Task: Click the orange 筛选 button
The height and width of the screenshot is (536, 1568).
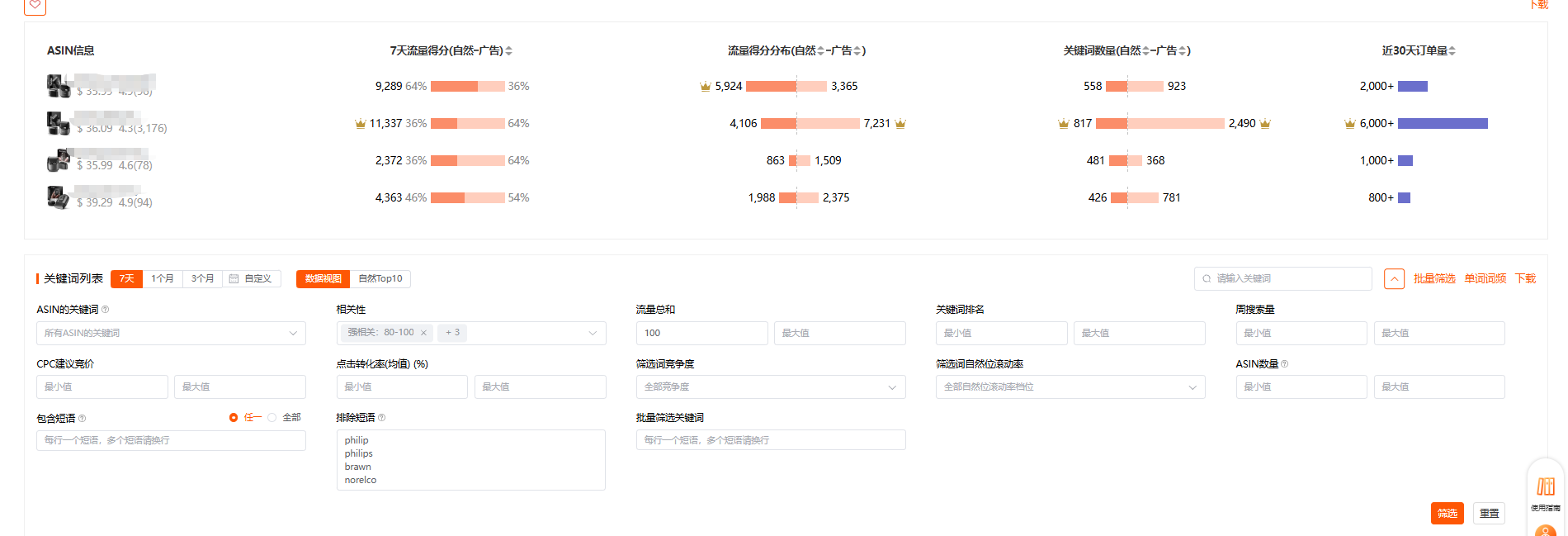Action: coord(1447,514)
